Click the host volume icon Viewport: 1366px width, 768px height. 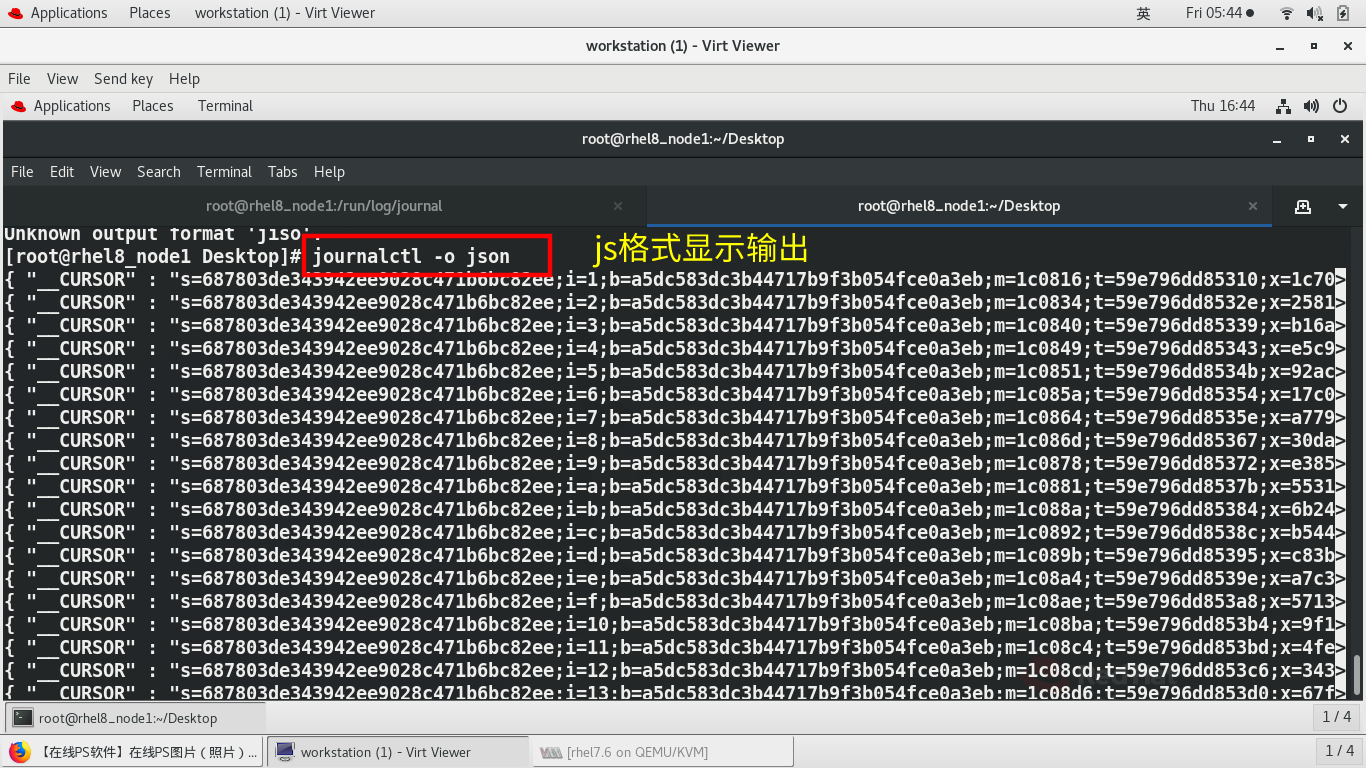(x=1315, y=13)
